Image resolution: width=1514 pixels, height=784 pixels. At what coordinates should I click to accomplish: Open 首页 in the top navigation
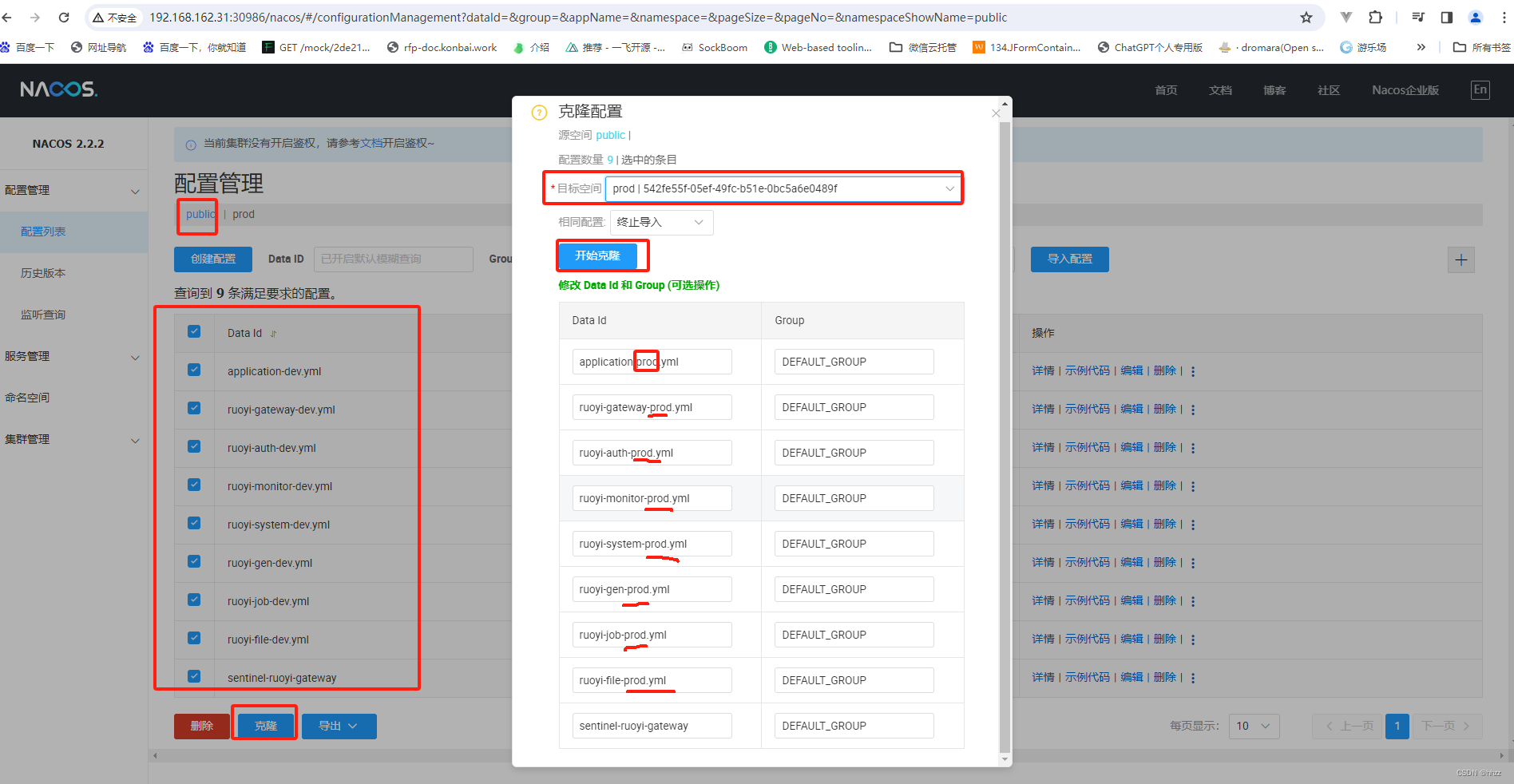1166,90
